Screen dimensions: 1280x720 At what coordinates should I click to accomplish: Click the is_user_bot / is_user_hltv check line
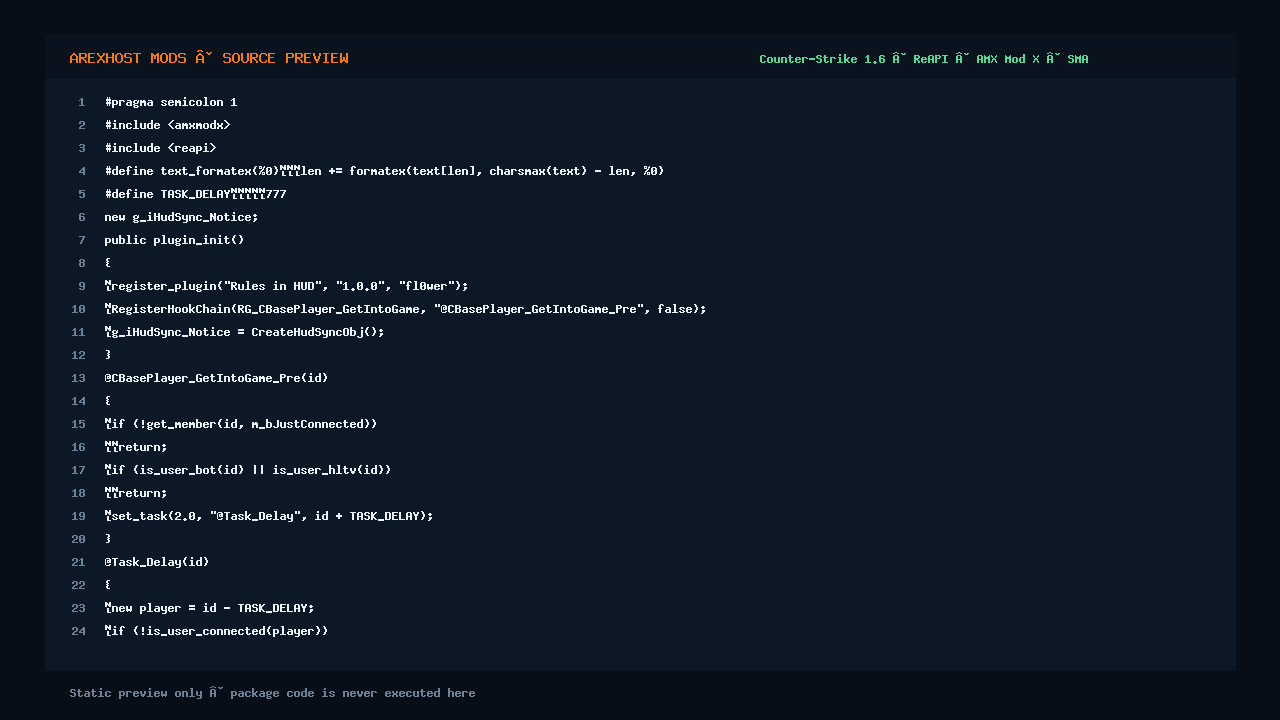click(248, 470)
